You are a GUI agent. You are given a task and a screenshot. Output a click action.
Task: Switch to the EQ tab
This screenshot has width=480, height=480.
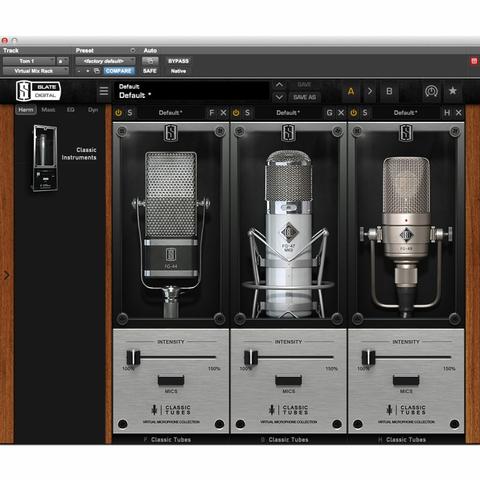point(71,110)
